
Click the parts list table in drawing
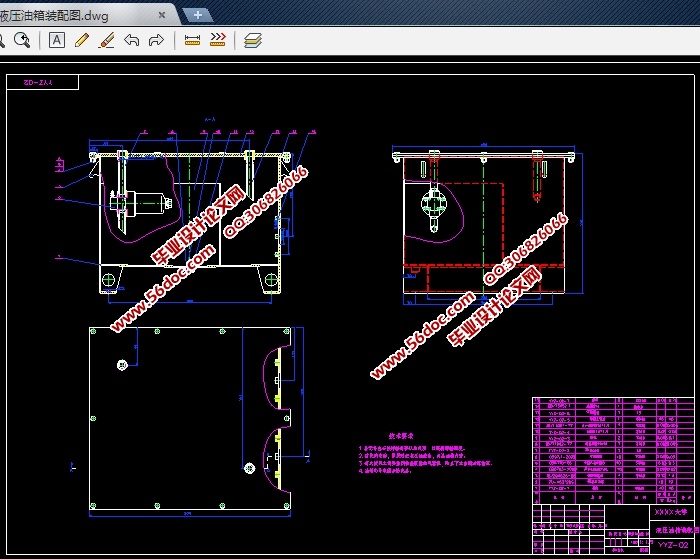coord(611,450)
